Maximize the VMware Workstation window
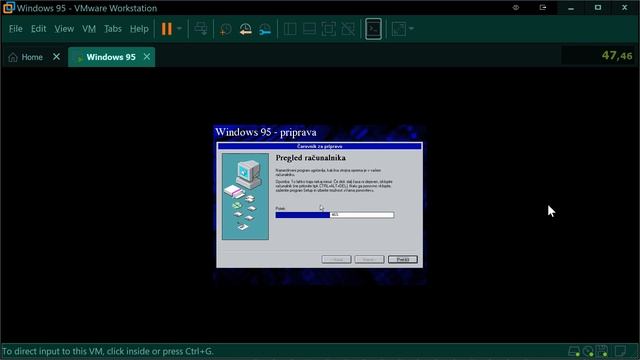This screenshot has height=360, width=640. [598, 8]
